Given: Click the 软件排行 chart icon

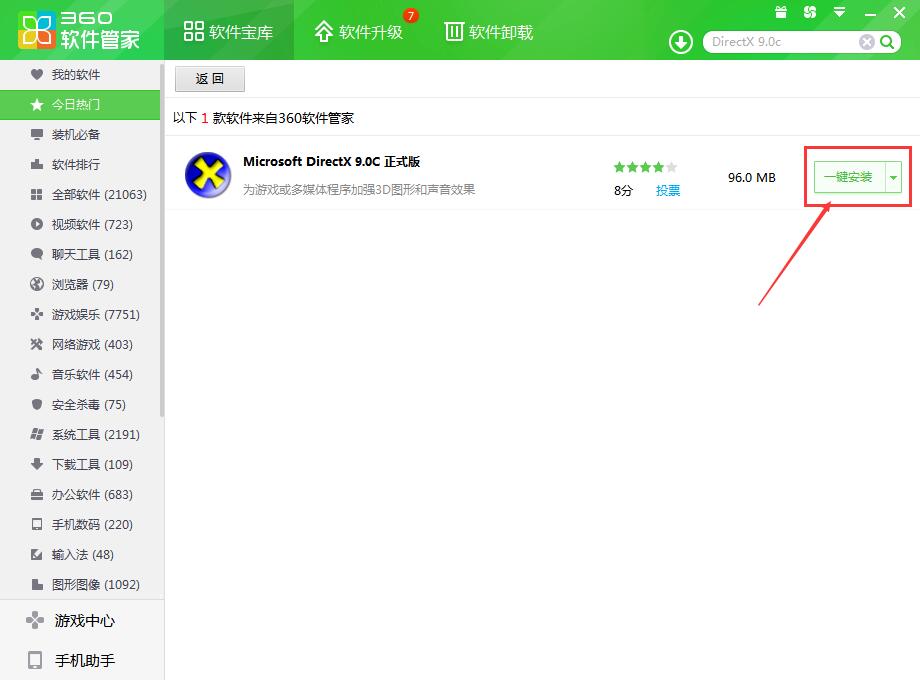Looking at the screenshot, I should tap(37, 164).
